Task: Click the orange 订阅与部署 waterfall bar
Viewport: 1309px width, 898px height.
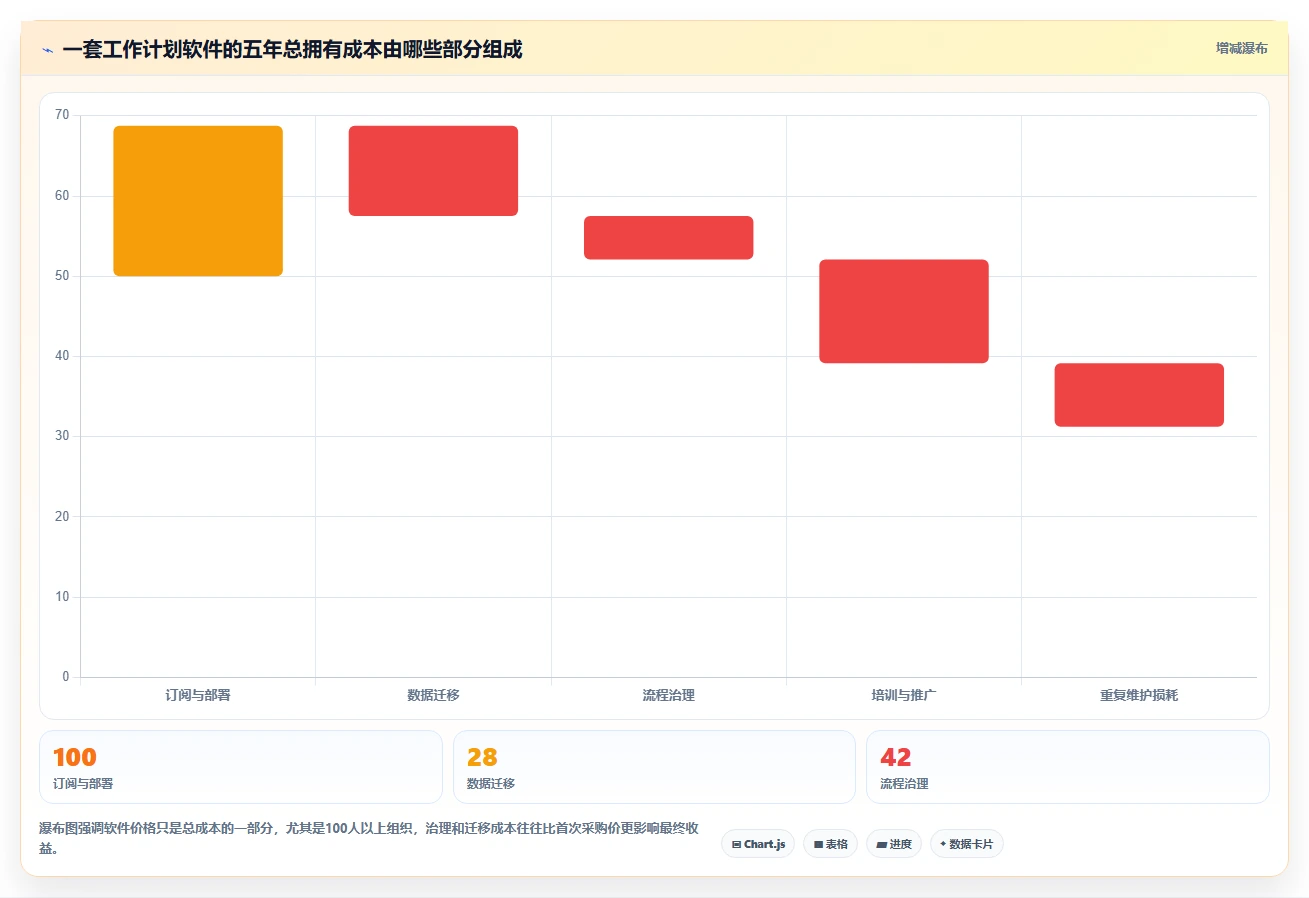Action: [x=198, y=201]
